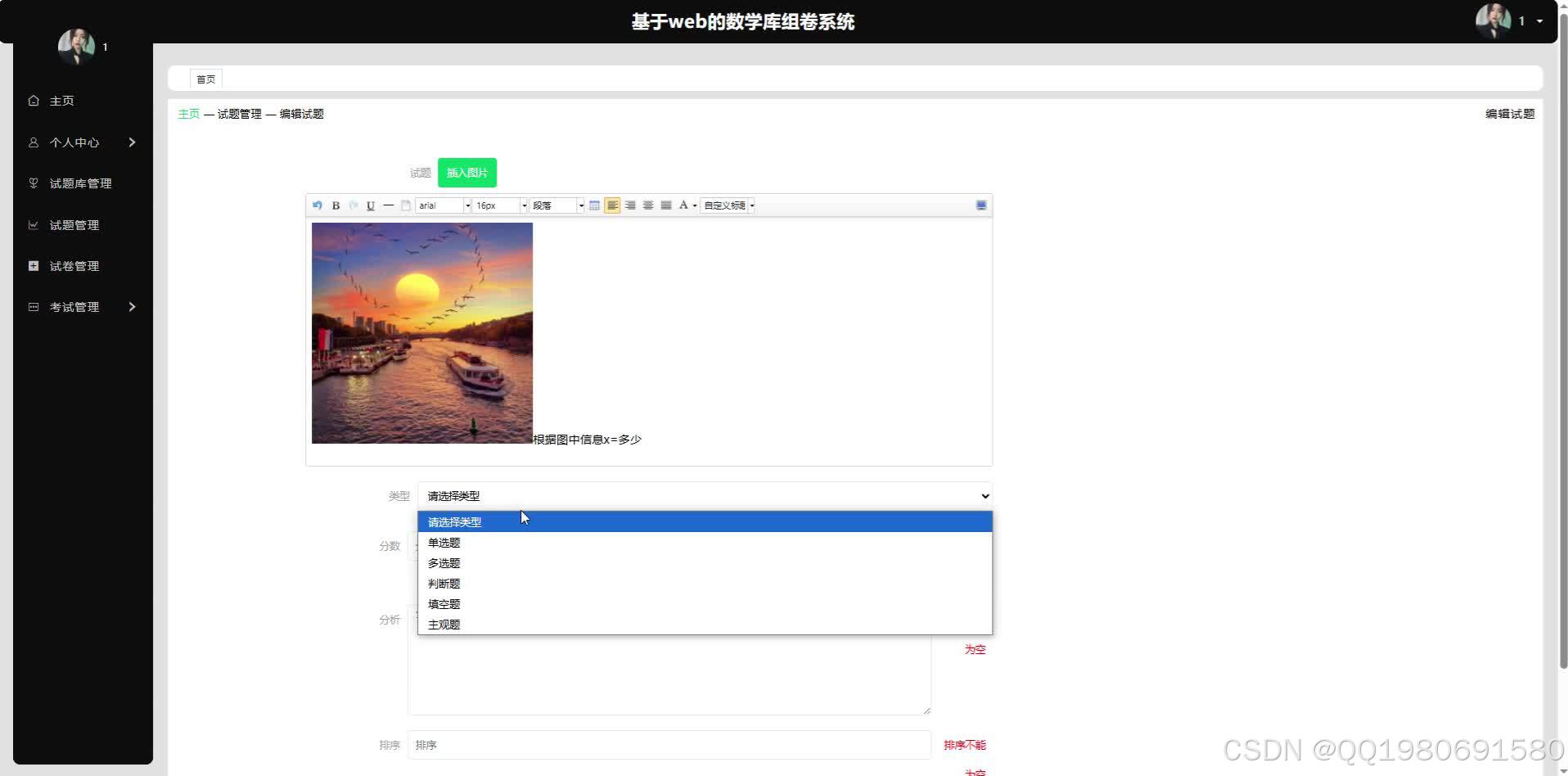Image resolution: width=1568 pixels, height=776 pixels.
Task: Click the 排序 input field
Action: click(669, 745)
